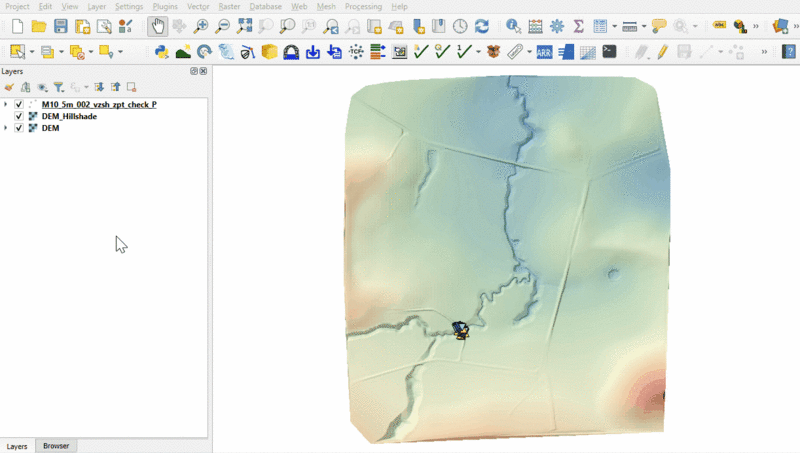The height and width of the screenshot is (453, 800).
Task: Open the Select Features dropdown arrow
Action: [x=32, y=51]
